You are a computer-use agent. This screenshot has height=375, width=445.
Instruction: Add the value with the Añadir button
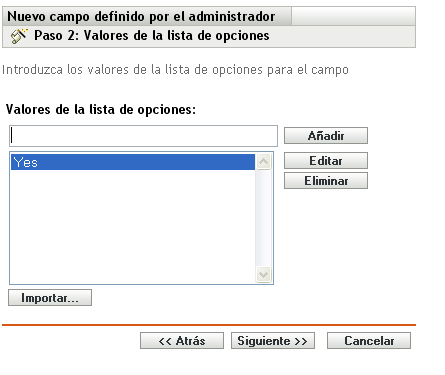(x=326, y=136)
